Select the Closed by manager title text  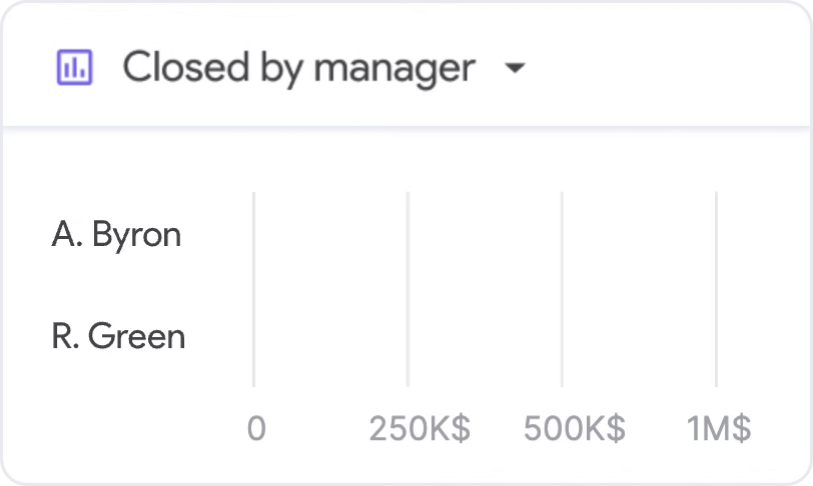click(299, 68)
